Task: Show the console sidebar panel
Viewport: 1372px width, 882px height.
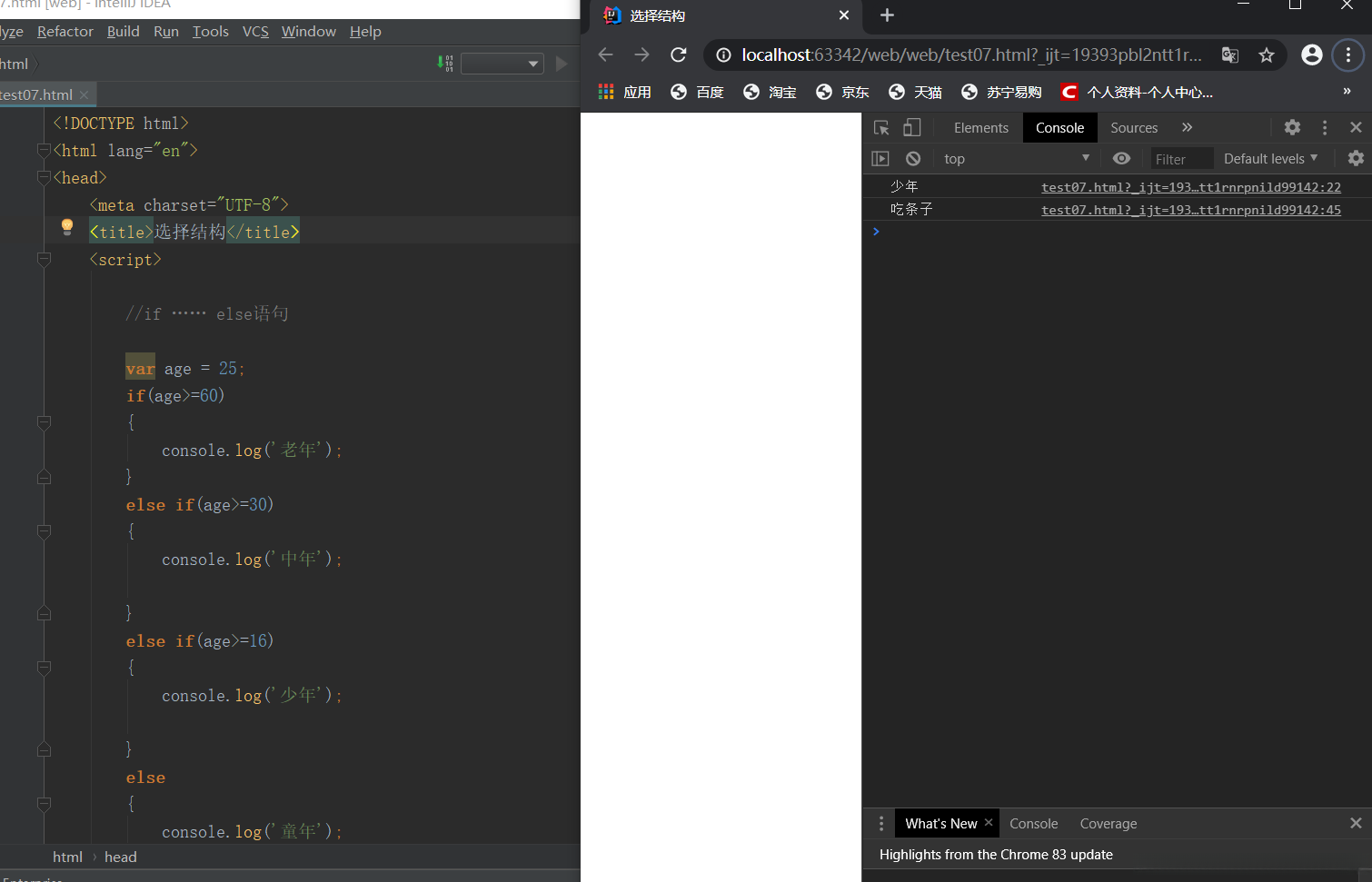Action: (x=880, y=158)
